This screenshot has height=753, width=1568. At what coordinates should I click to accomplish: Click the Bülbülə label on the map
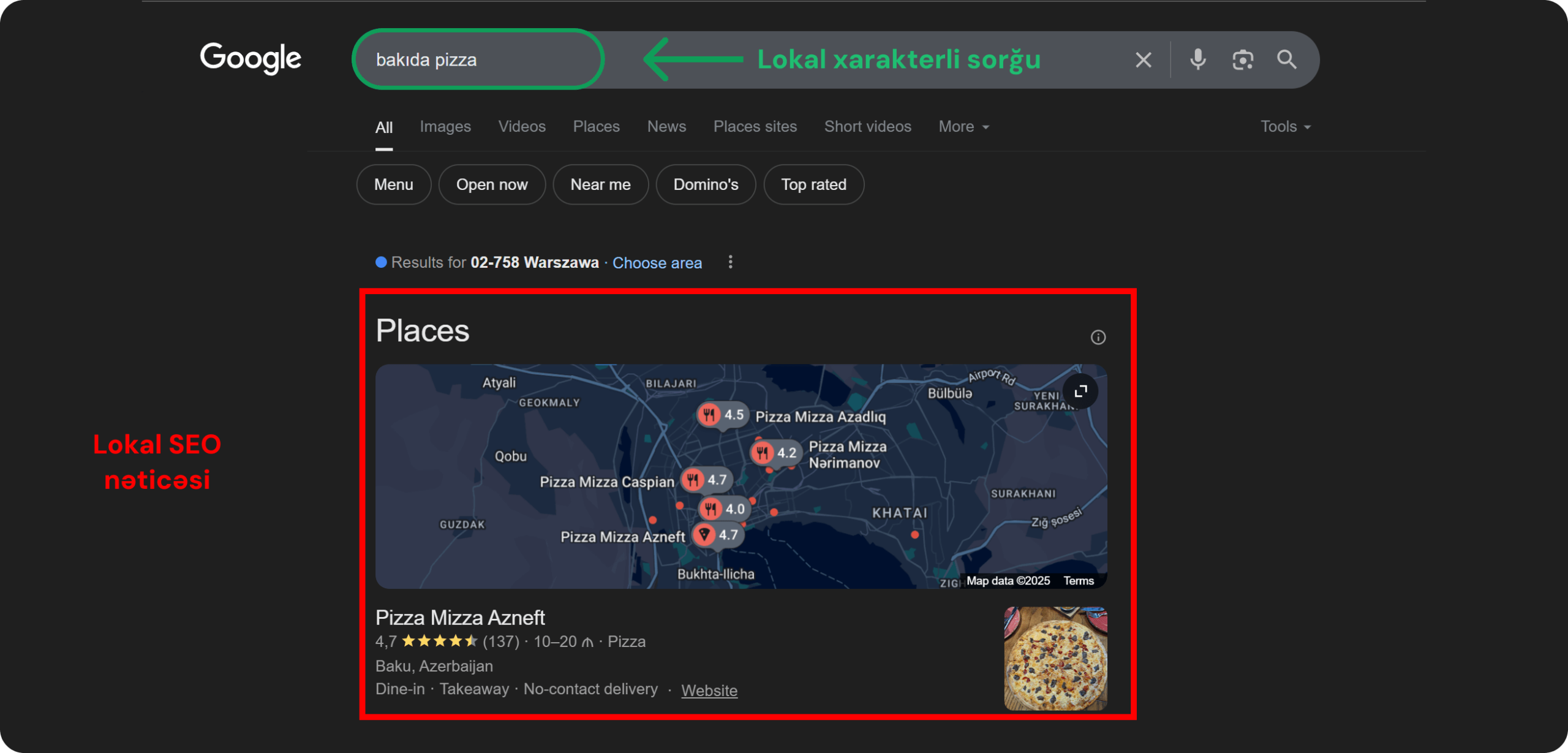pos(949,393)
